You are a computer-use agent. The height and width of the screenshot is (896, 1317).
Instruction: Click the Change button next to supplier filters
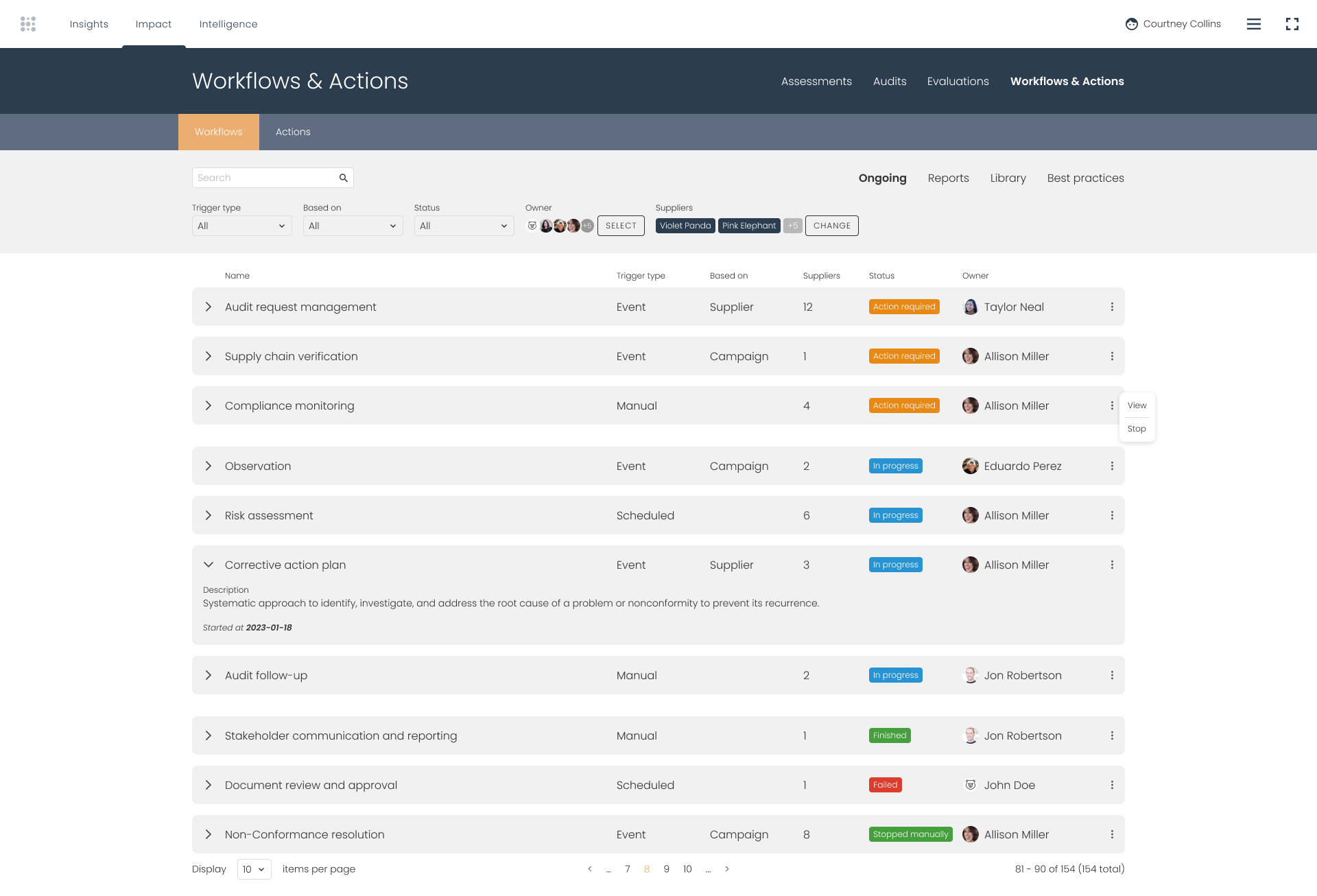[x=832, y=225]
